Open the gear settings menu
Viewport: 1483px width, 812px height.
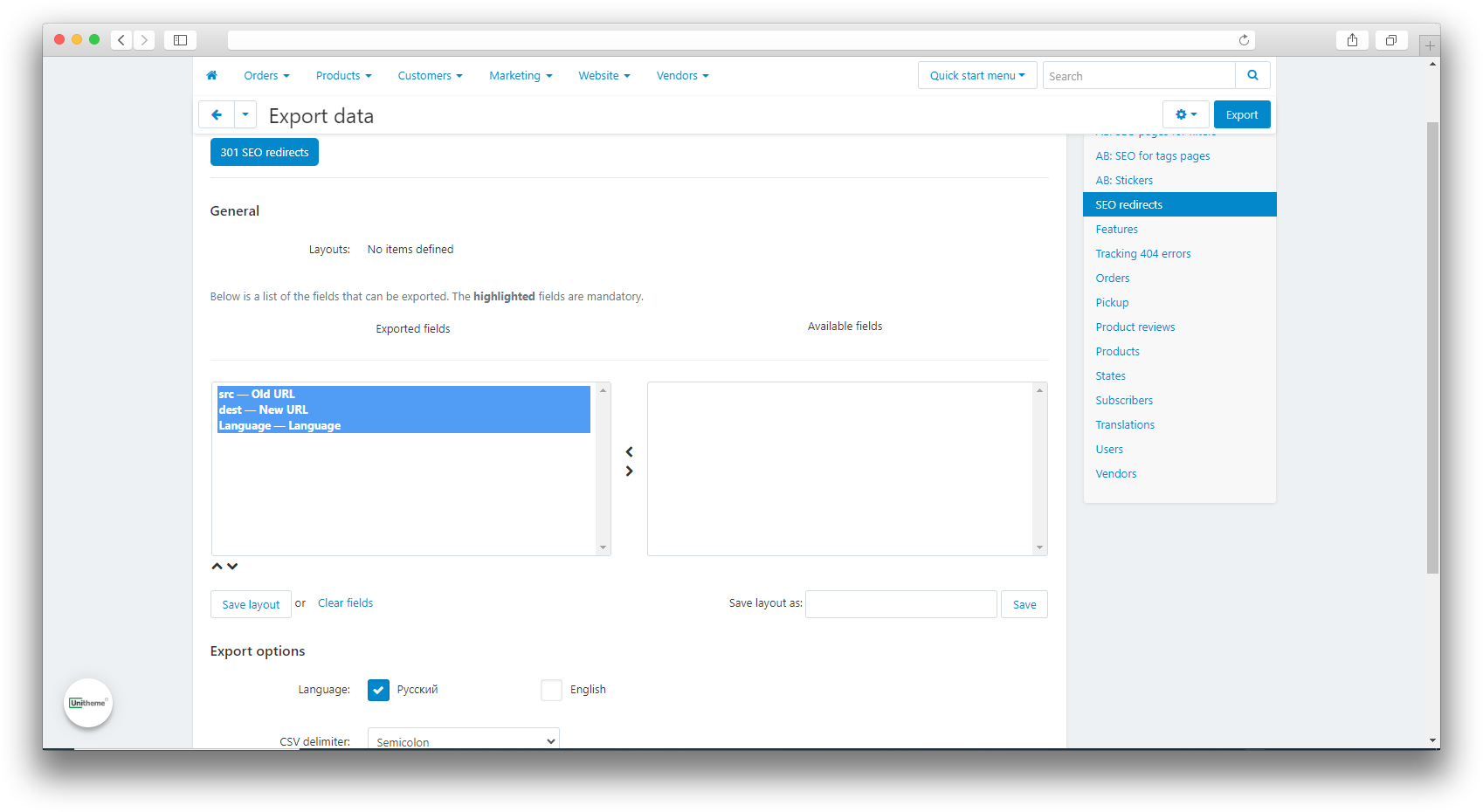1185,115
